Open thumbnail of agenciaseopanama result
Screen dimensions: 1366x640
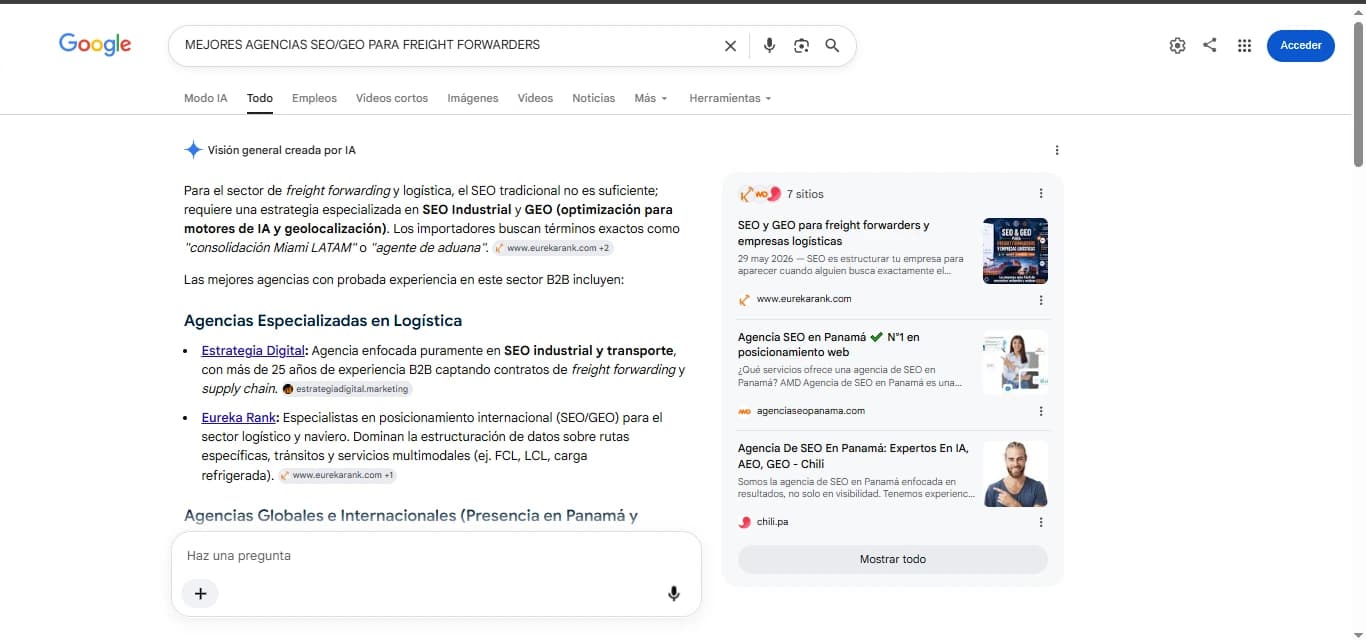click(1015, 362)
